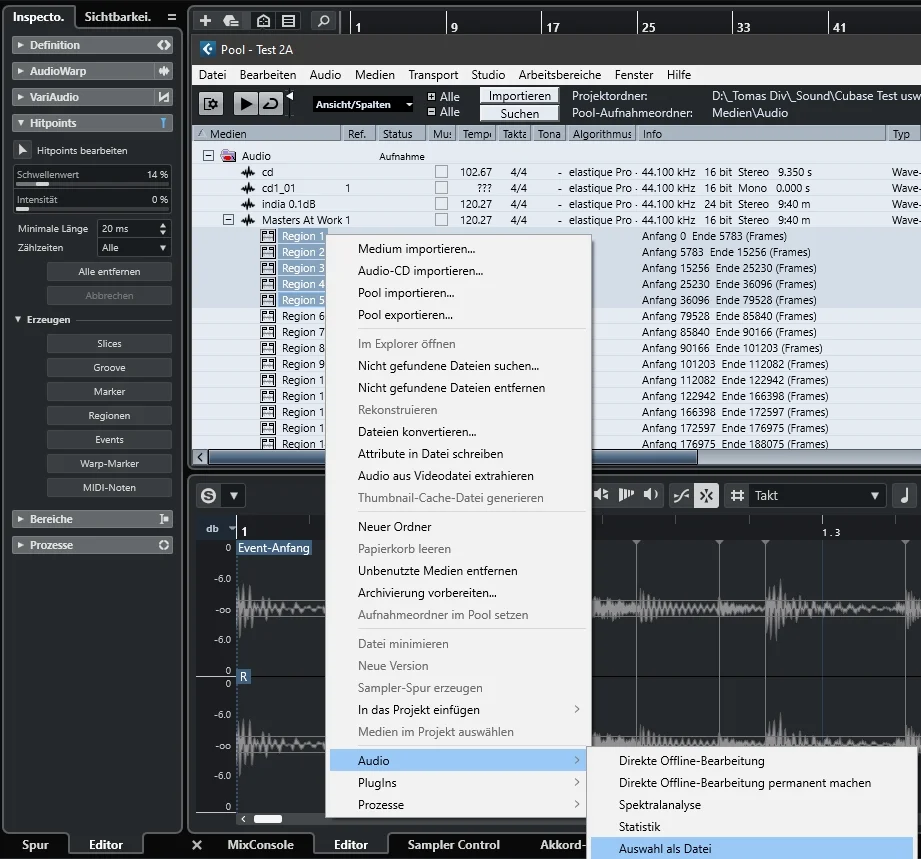Image resolution: width=921 pixels, height=859 pixels.
Task: Toggle the Solo editor S button
Action: (209, 495)
